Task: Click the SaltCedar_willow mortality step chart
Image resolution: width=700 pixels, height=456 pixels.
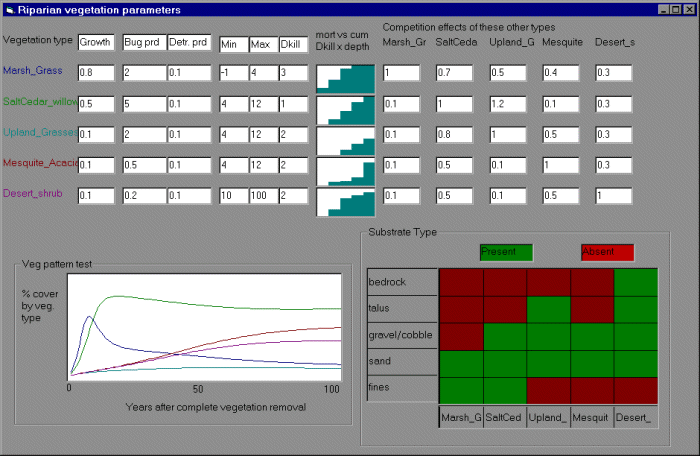Action: pyautogui.click(x=345, y=110)
